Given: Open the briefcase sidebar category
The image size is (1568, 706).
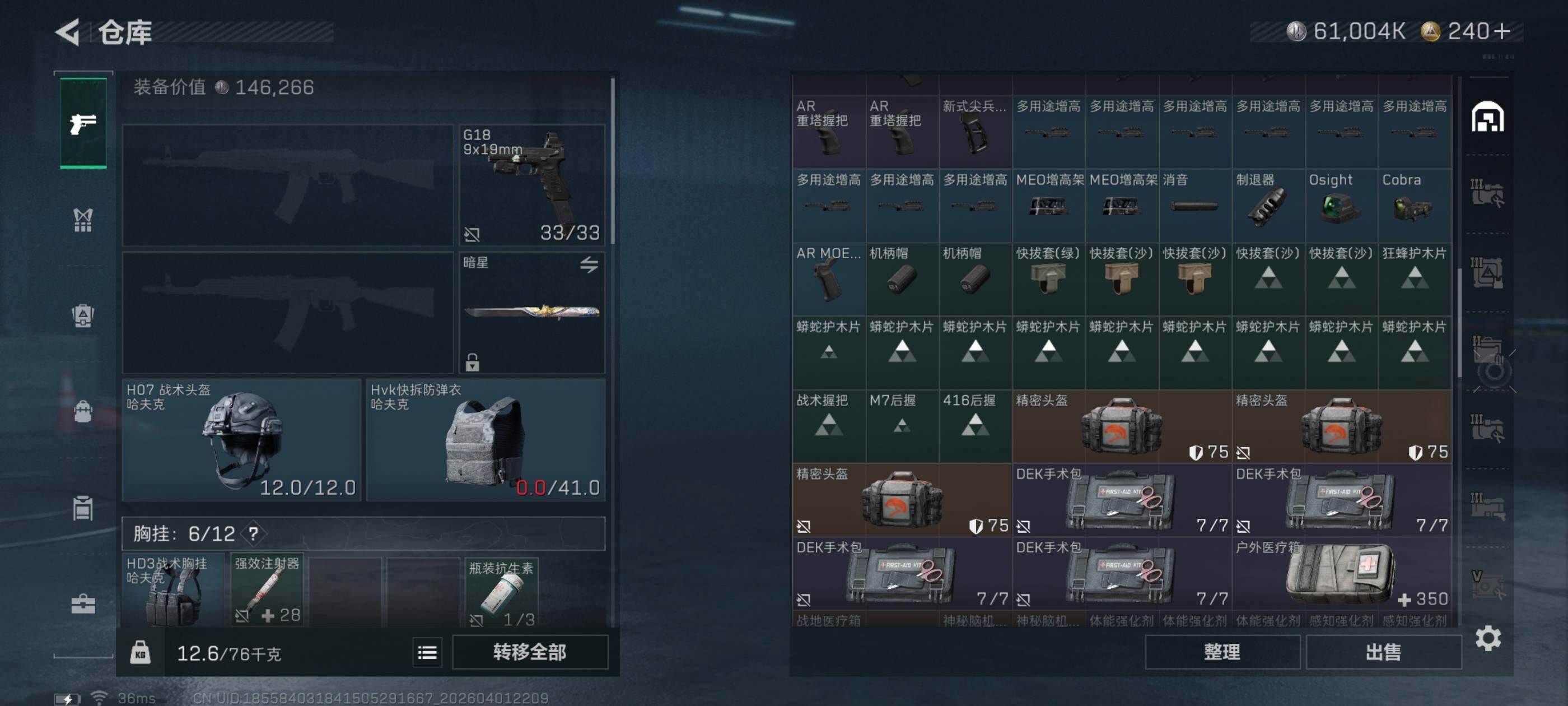Looking at the screenshot, I should pyautogui.click(x=83, y=603).
